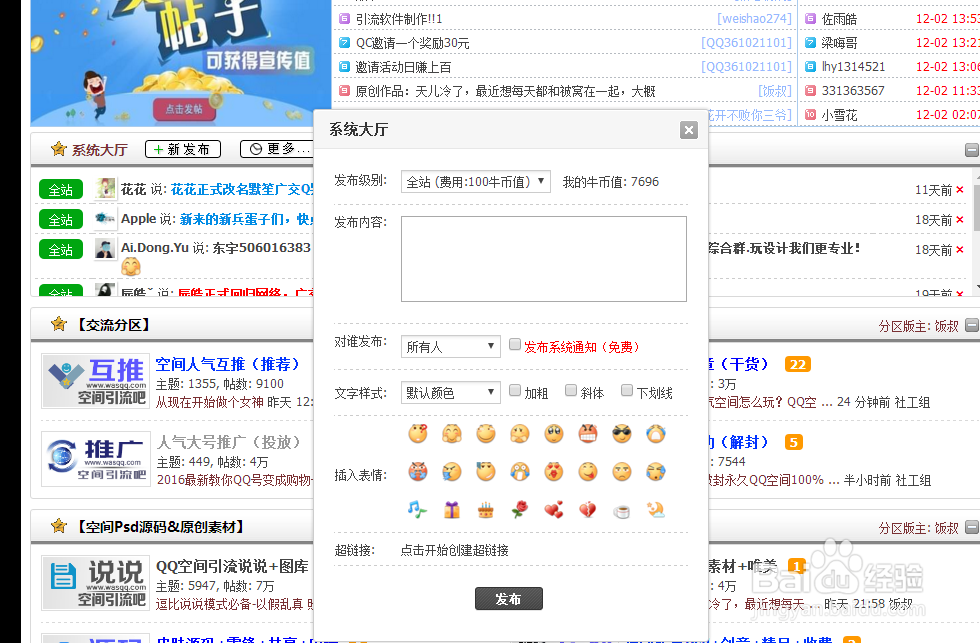Open 花花正式改名 announcement link
This screenshot has height=643, width=980.
point(242,189)
